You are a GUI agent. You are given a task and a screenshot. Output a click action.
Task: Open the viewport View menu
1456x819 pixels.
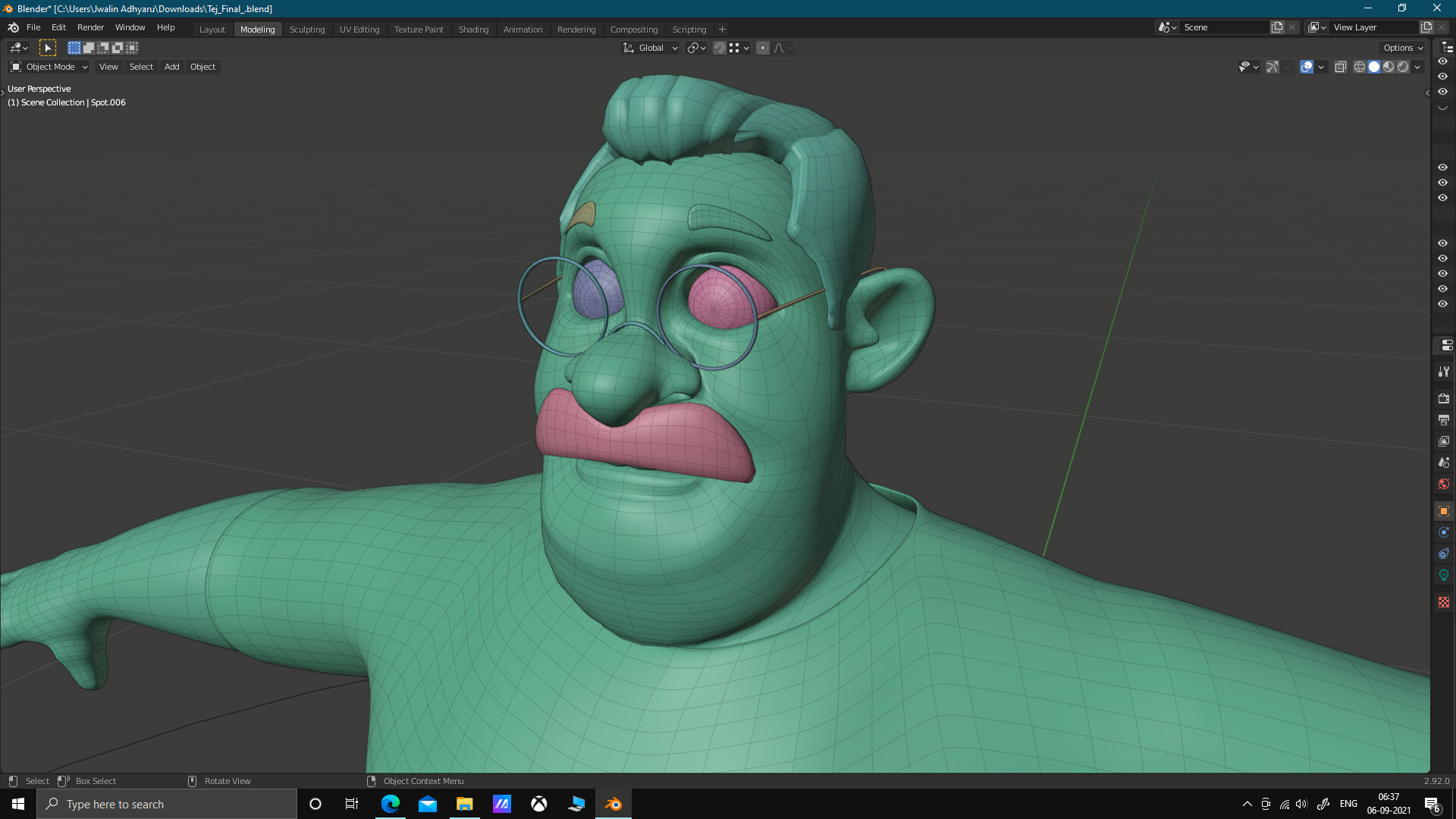108,67
